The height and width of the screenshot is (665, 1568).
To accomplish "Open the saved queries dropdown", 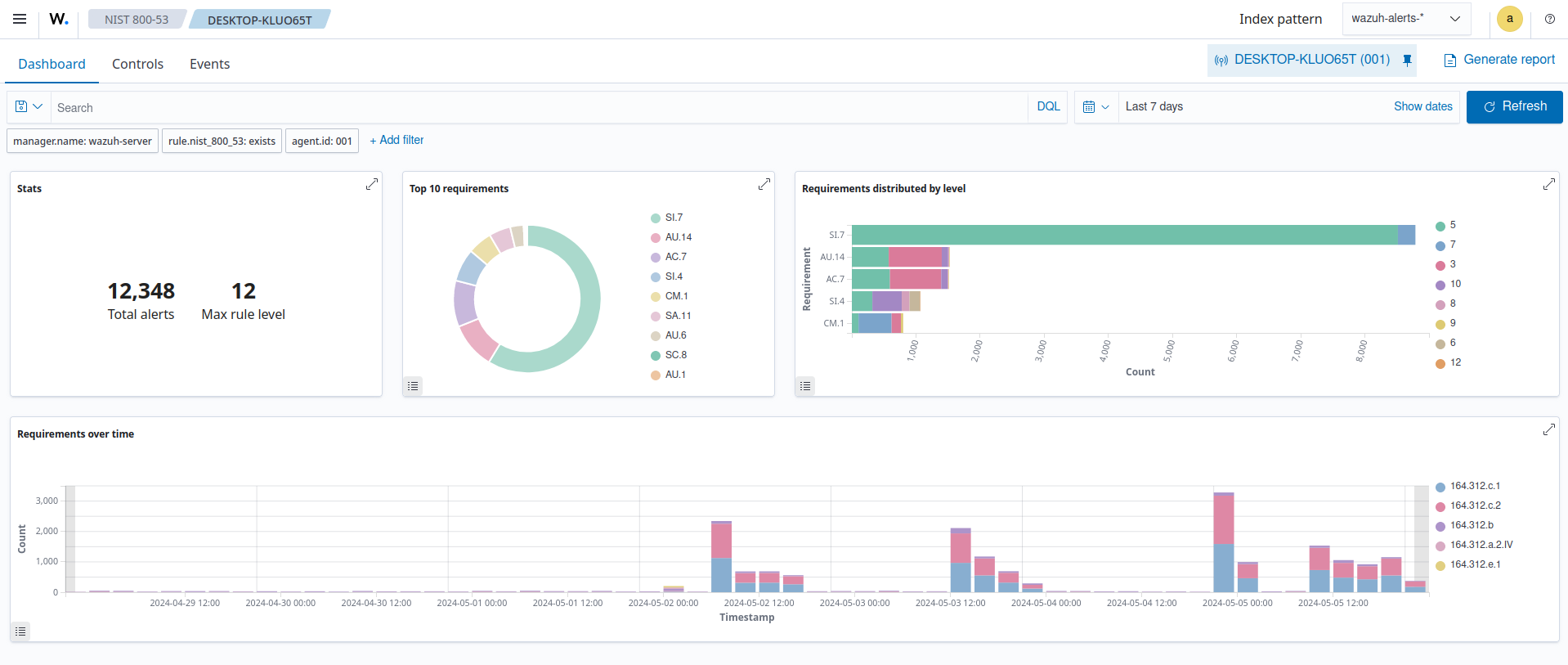I will tap(29, 107).
